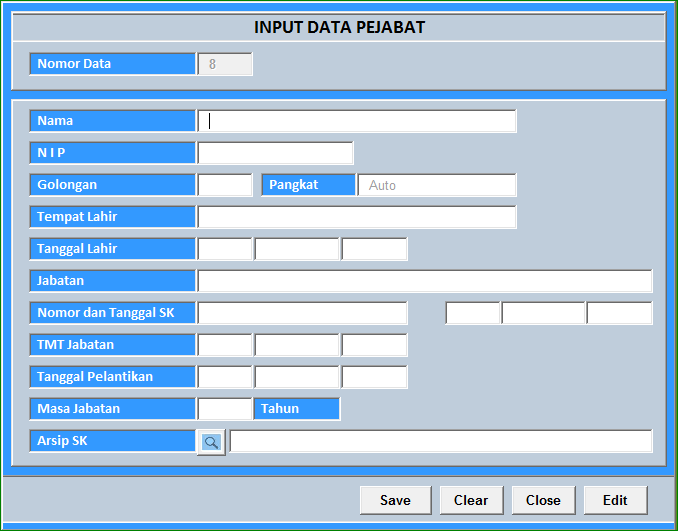Click the Tanggal Lahir month box
This screenshot has height=531, width=678.
point(297,249)
